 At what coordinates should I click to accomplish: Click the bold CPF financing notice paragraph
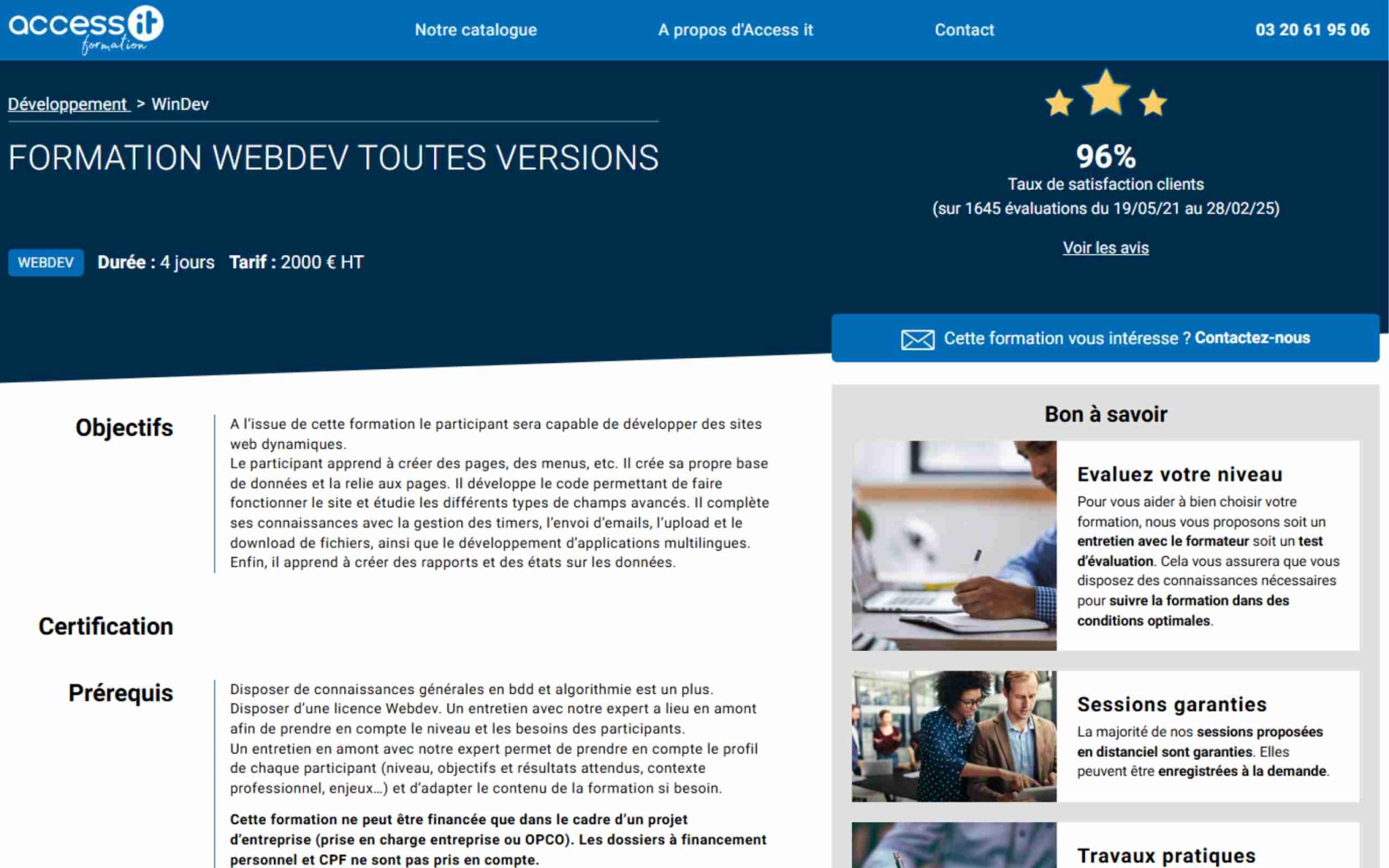pyautogui.click(x=498, y=840)
